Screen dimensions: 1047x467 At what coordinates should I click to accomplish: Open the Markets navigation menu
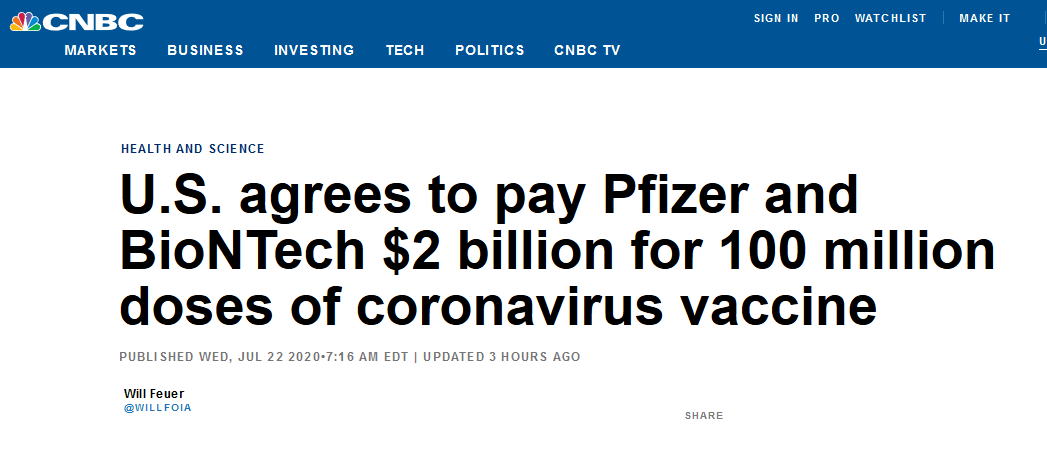[x=100, y=50]
